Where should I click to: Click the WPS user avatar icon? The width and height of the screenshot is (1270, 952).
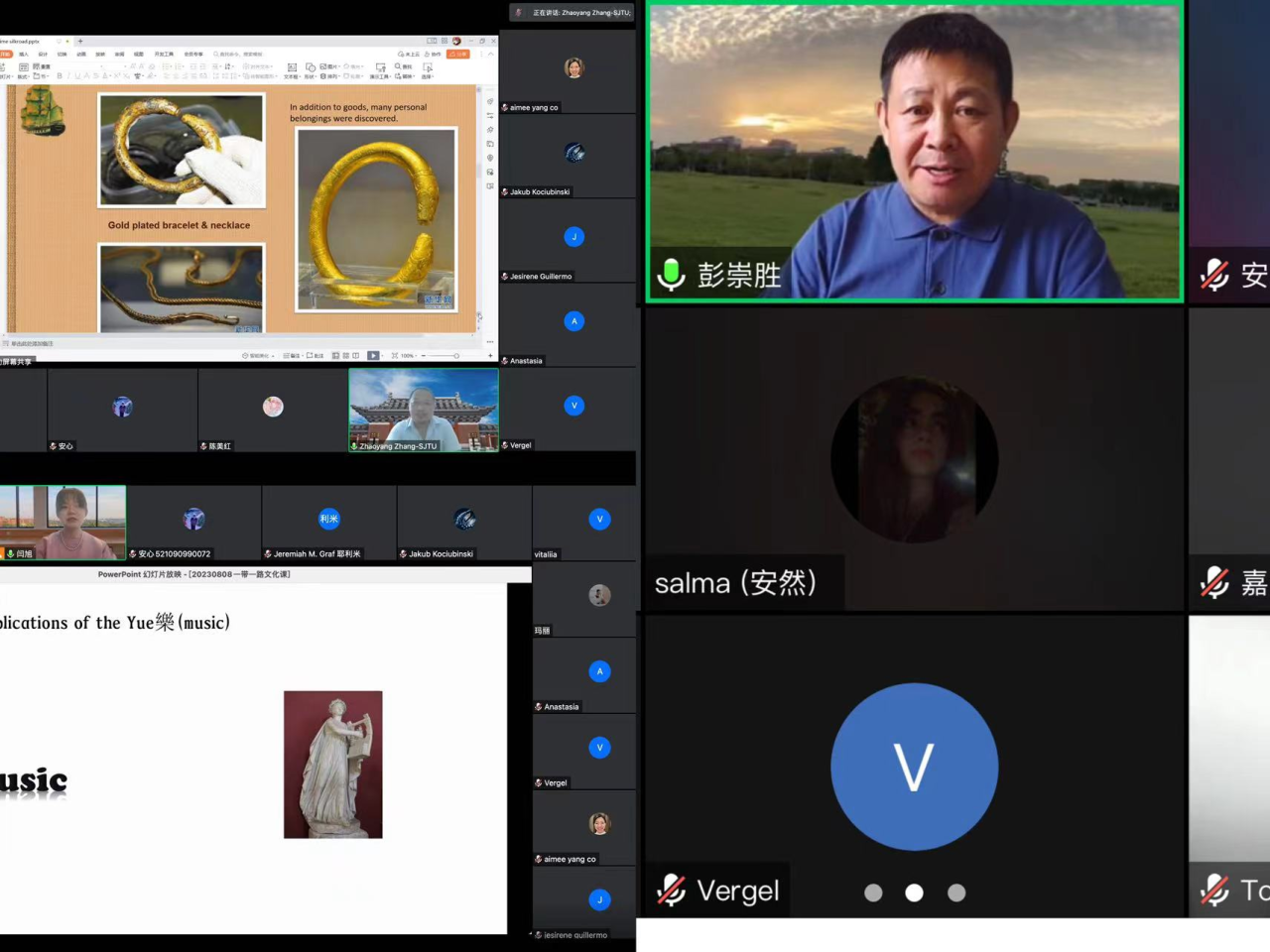tap(457, 41)
